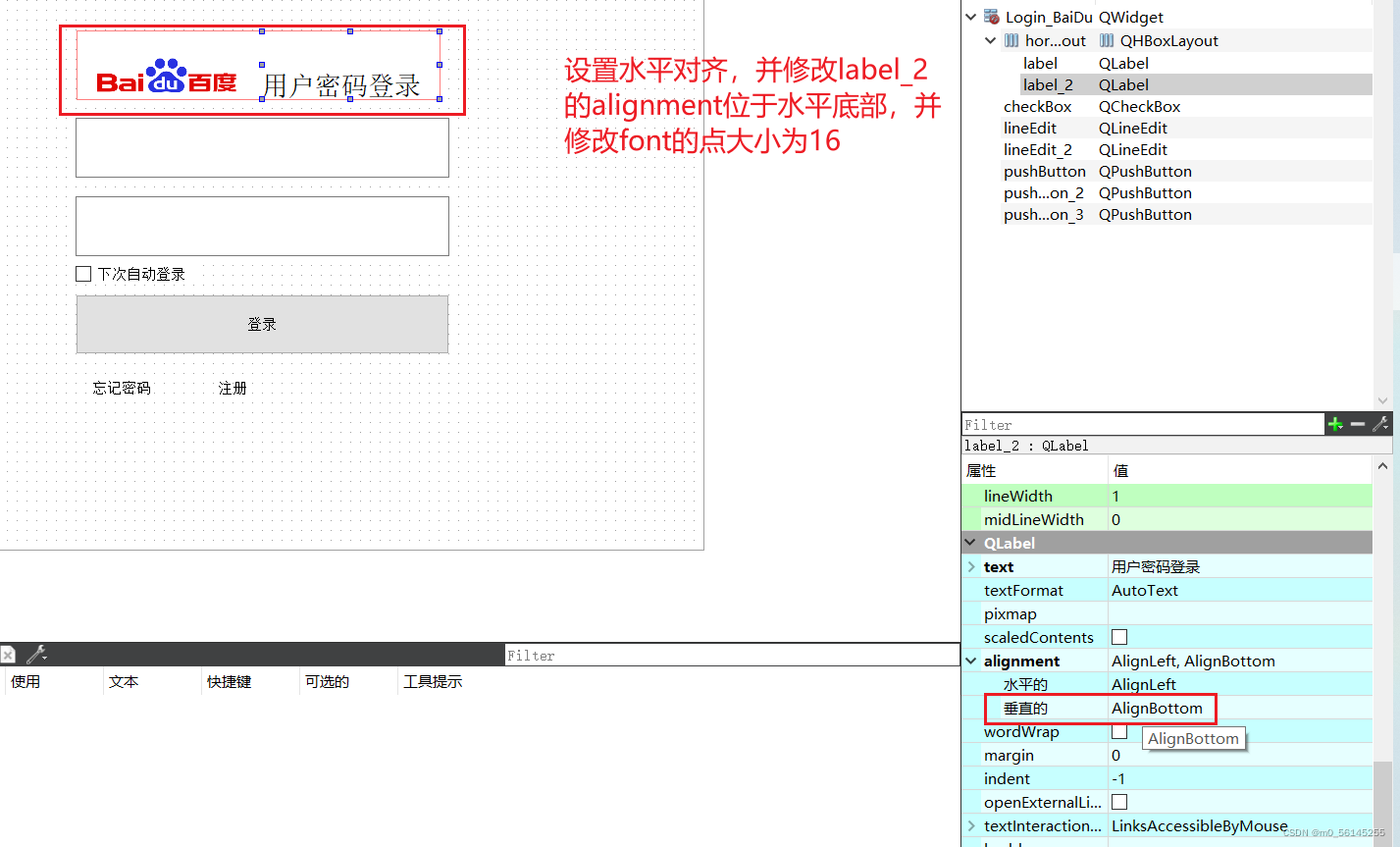Select the indent property value -1

(1240, 778)
